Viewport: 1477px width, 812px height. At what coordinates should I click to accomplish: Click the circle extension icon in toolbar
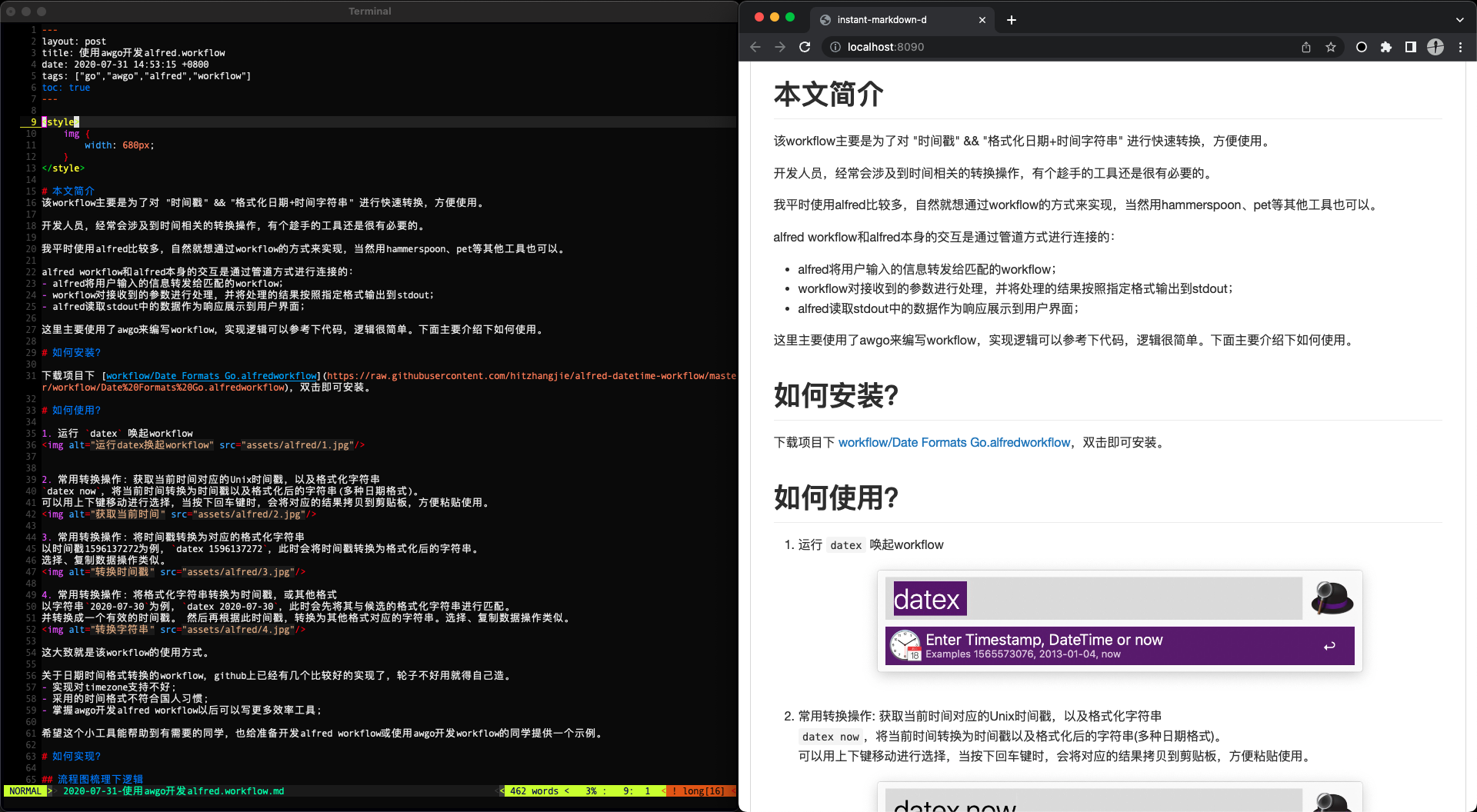click(1362, 47)
